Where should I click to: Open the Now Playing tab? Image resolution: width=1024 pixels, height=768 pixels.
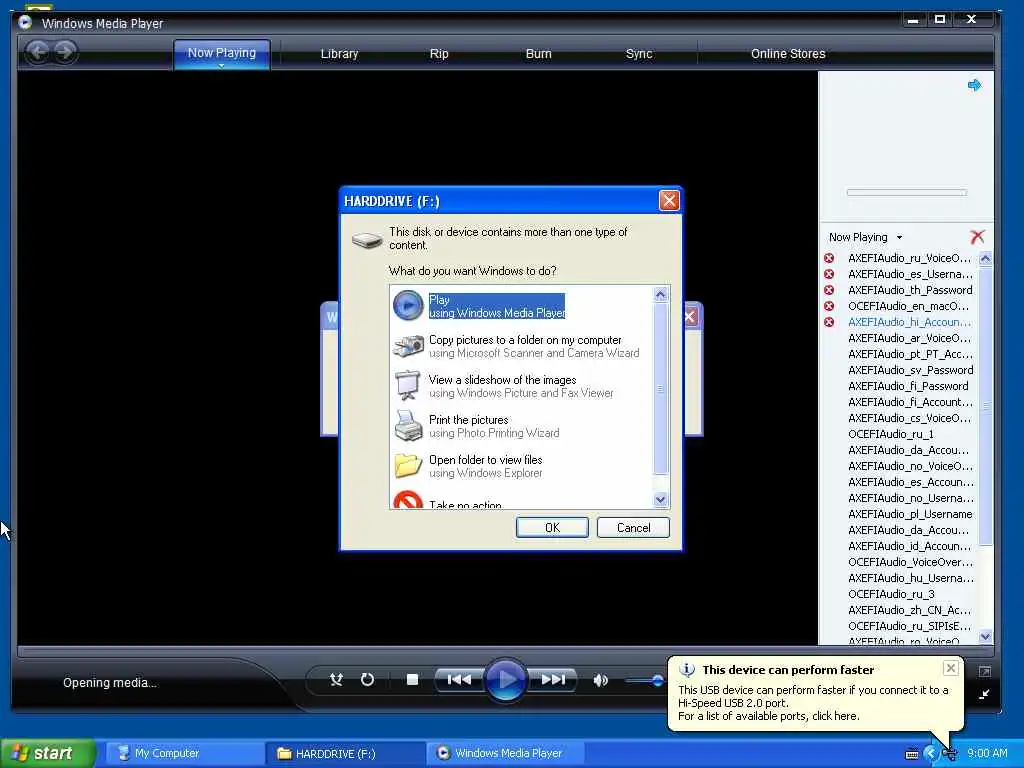pyautogui.click(x=222, y=53)
